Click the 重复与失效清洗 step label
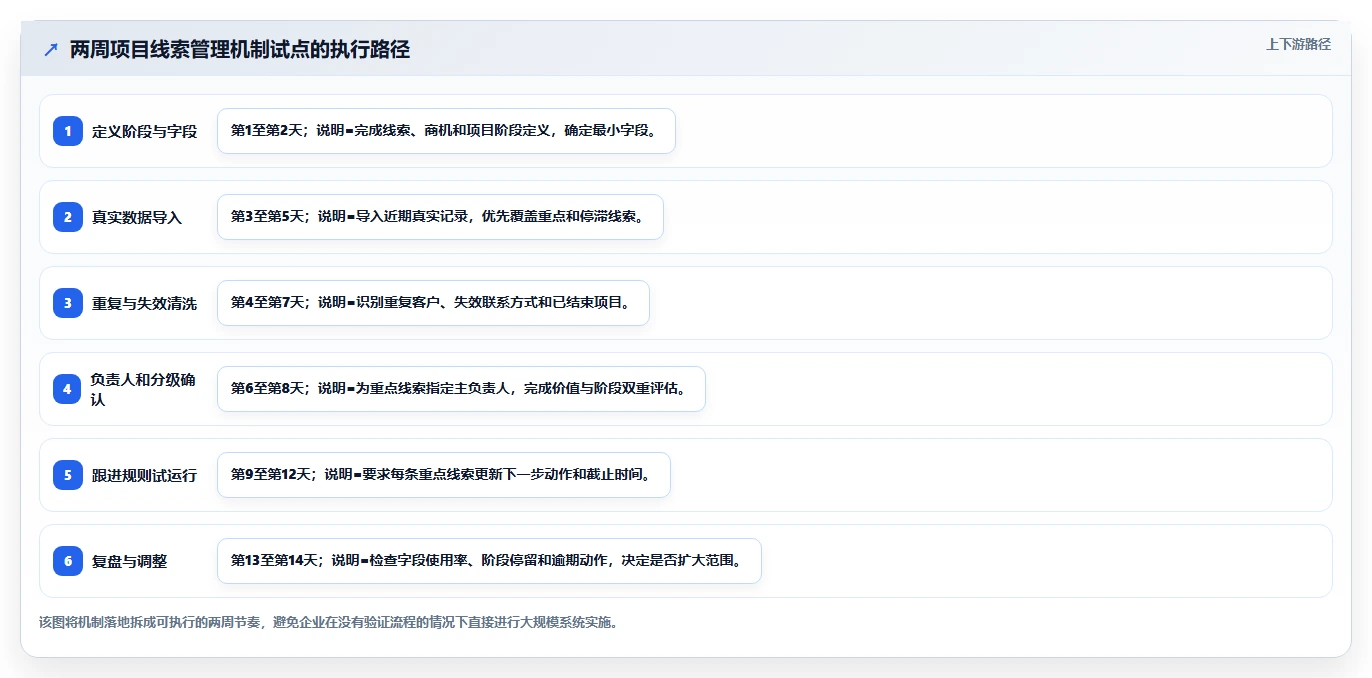 click(144, 303)
